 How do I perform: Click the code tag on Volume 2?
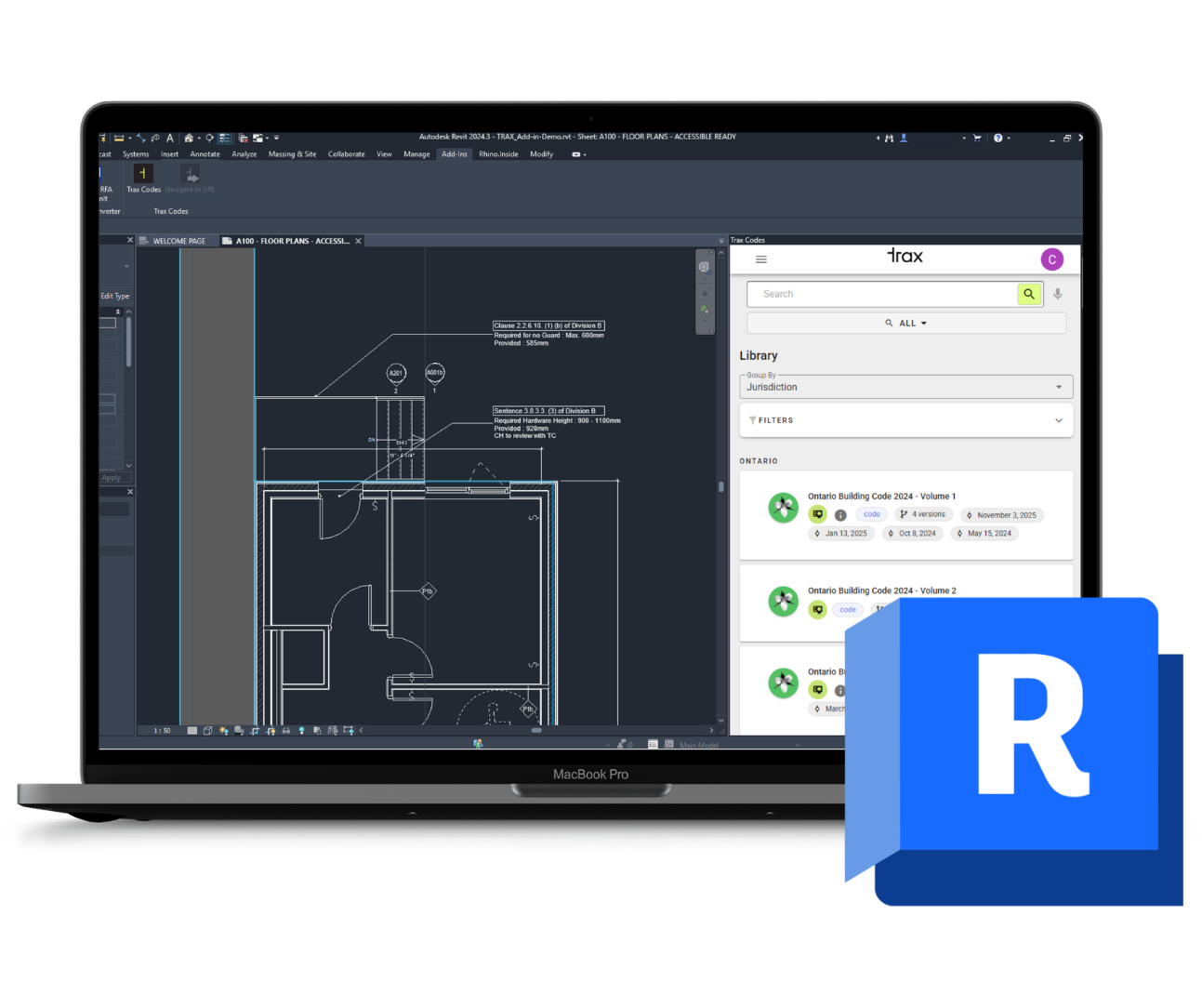coord(848,610)
